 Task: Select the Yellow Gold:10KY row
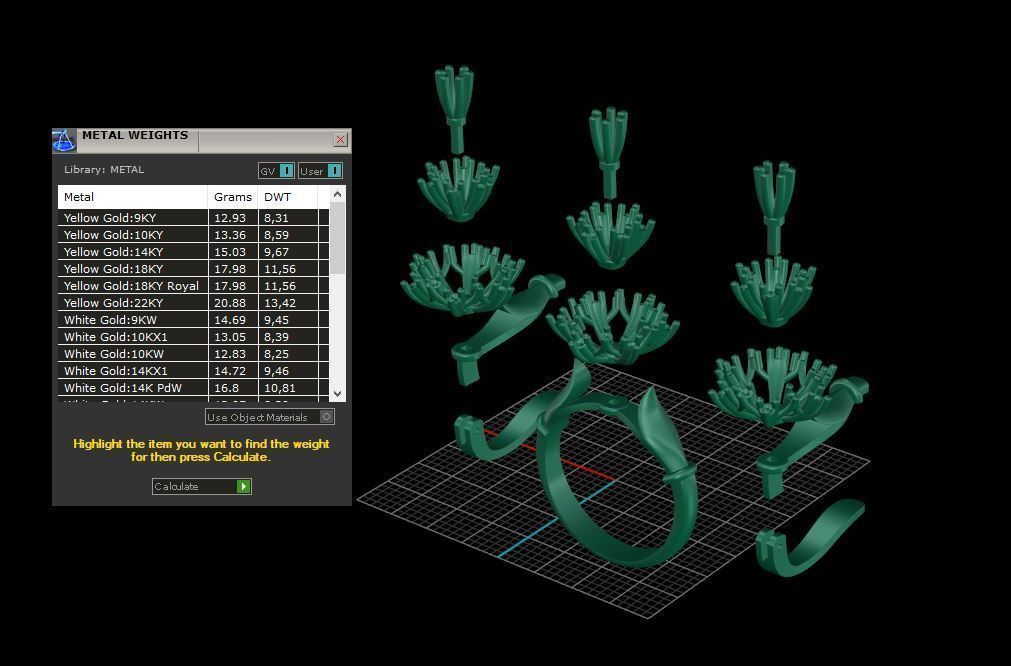tap(194, 235)
